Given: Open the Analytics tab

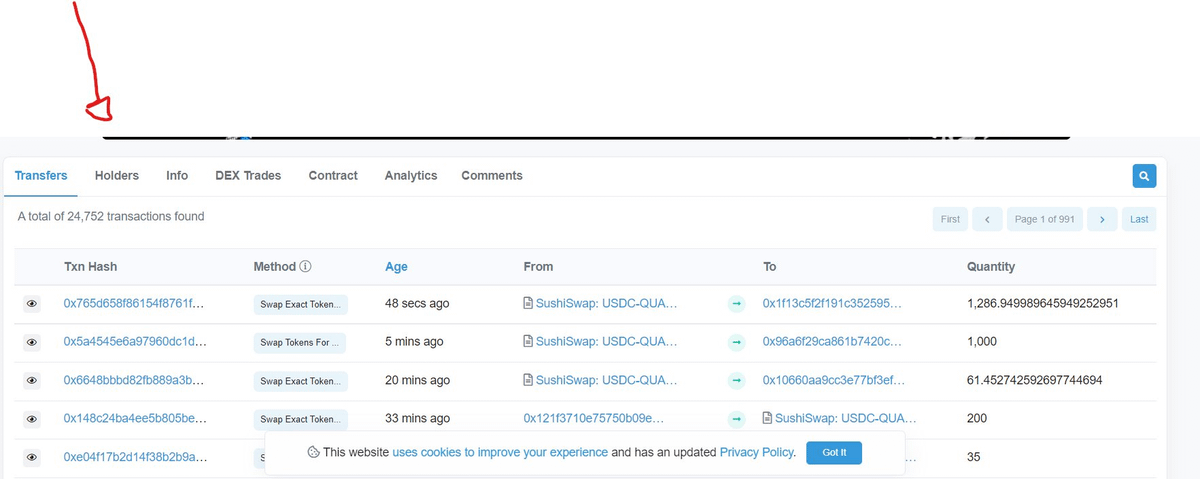Looking at the screenshot, I should point(411,176).
